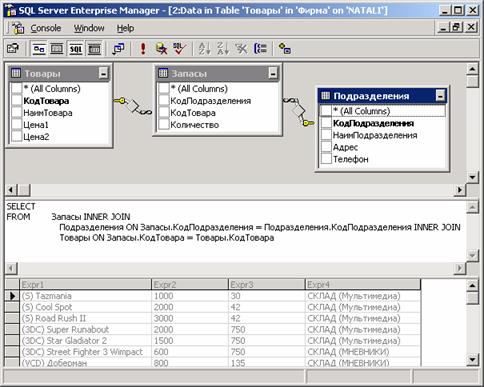Collapse the Подразделения table window
This screenshot has height=387, width=484.
coord(440,96)
